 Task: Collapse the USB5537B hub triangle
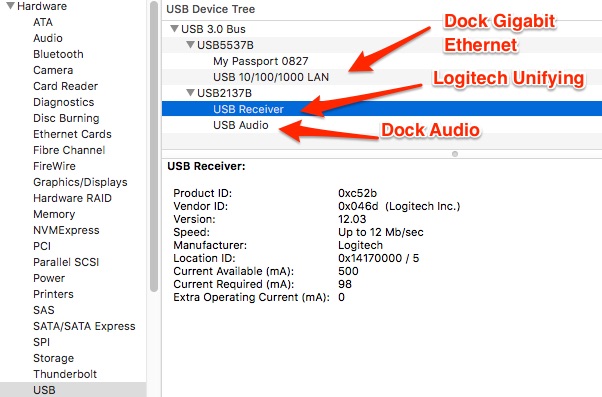click(190, 45)
